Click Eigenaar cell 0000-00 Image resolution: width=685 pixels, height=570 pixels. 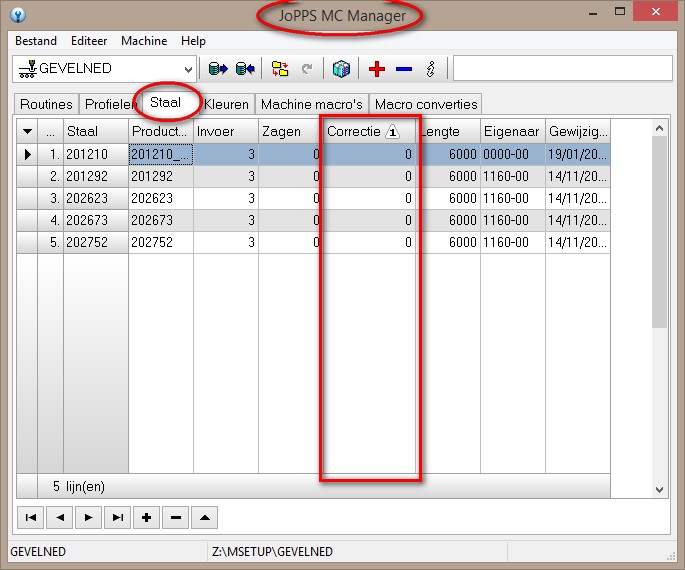coord(513,154)
